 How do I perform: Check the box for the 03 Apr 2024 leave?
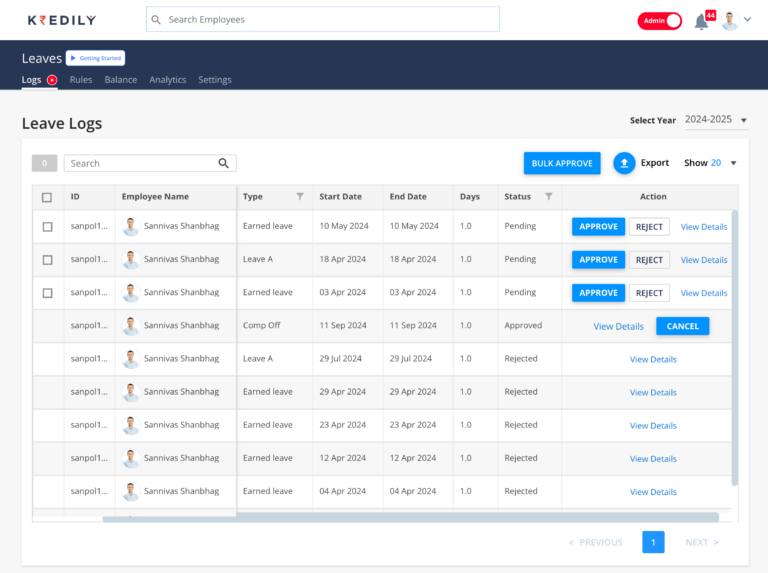(48, 293)
